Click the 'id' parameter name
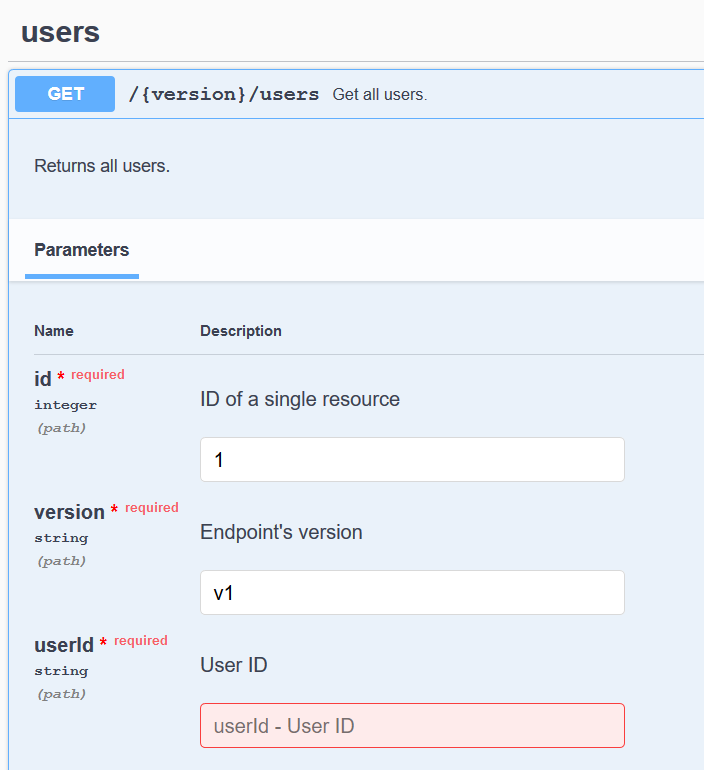The image size is (704, 770). pos(43,379)
